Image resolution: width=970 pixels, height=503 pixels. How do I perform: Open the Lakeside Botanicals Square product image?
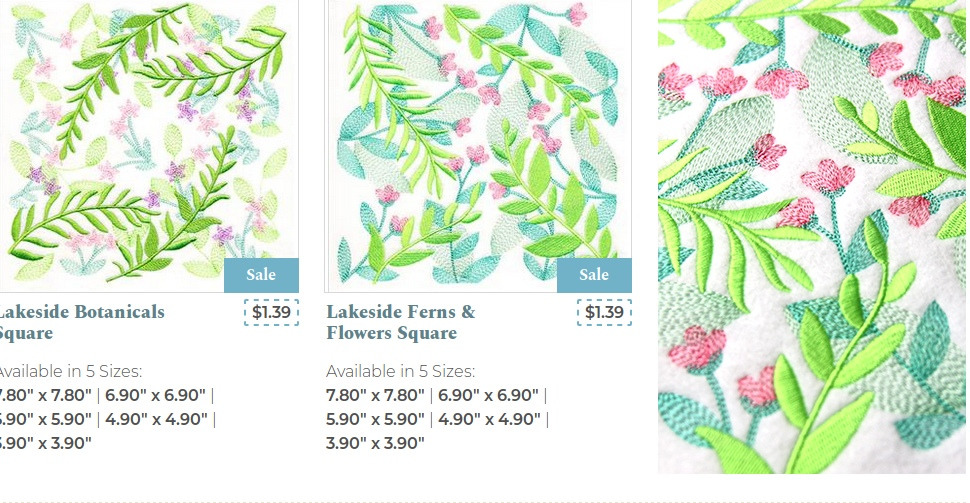tap(149, 145)
